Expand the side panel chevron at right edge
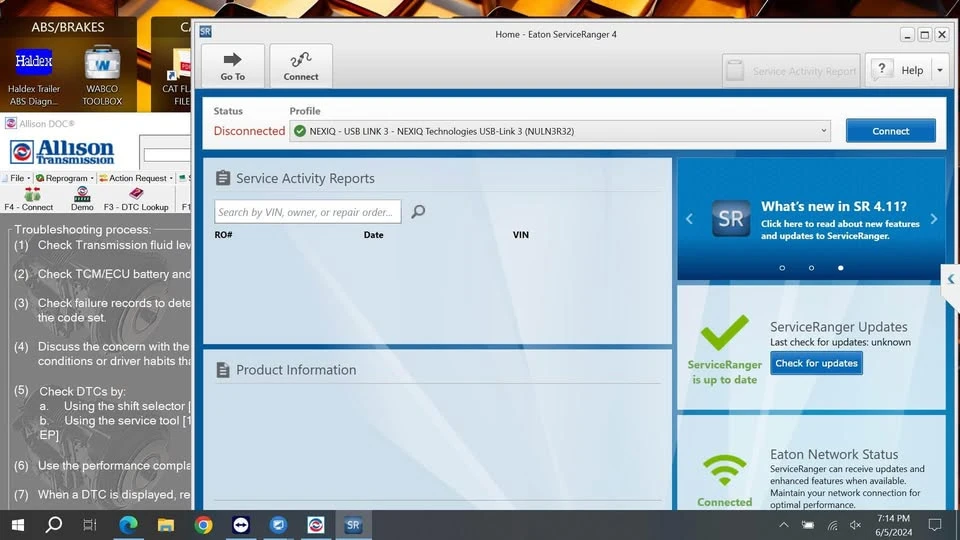 coord(950,279)
